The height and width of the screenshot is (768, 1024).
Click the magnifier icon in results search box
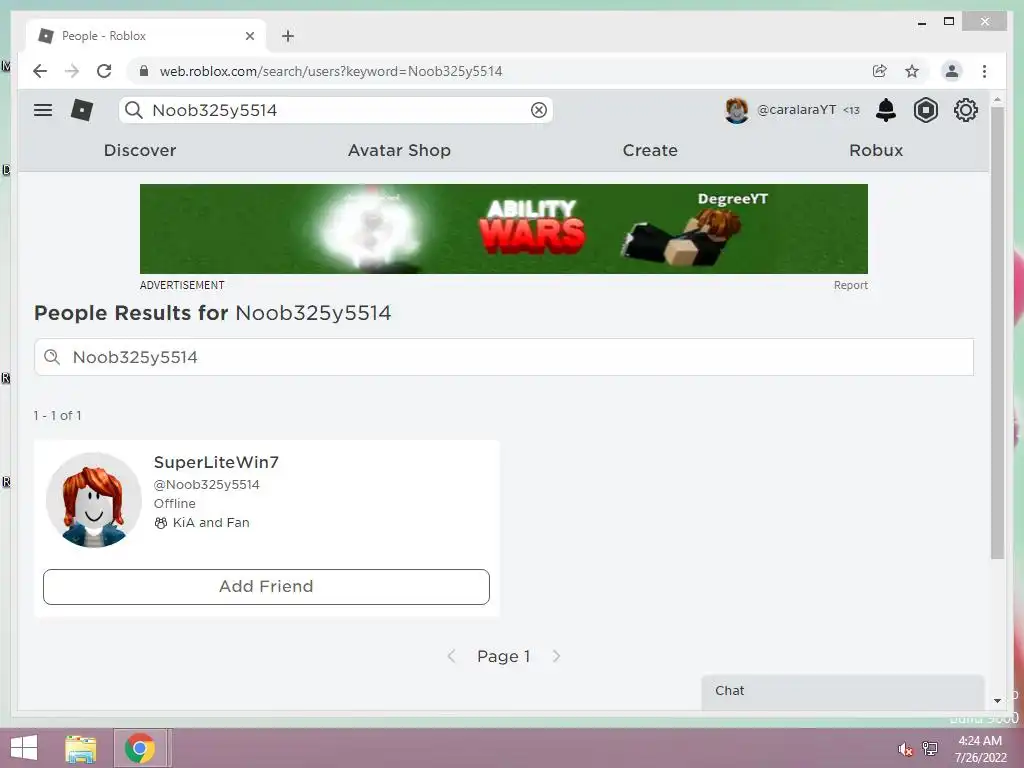[52, 357]
